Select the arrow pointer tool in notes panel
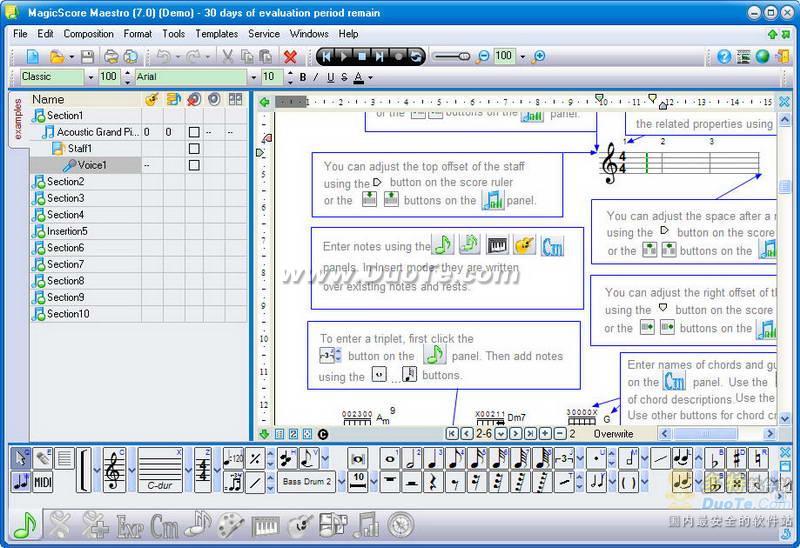This screenshot has width=800, height=548. [20, 459]
